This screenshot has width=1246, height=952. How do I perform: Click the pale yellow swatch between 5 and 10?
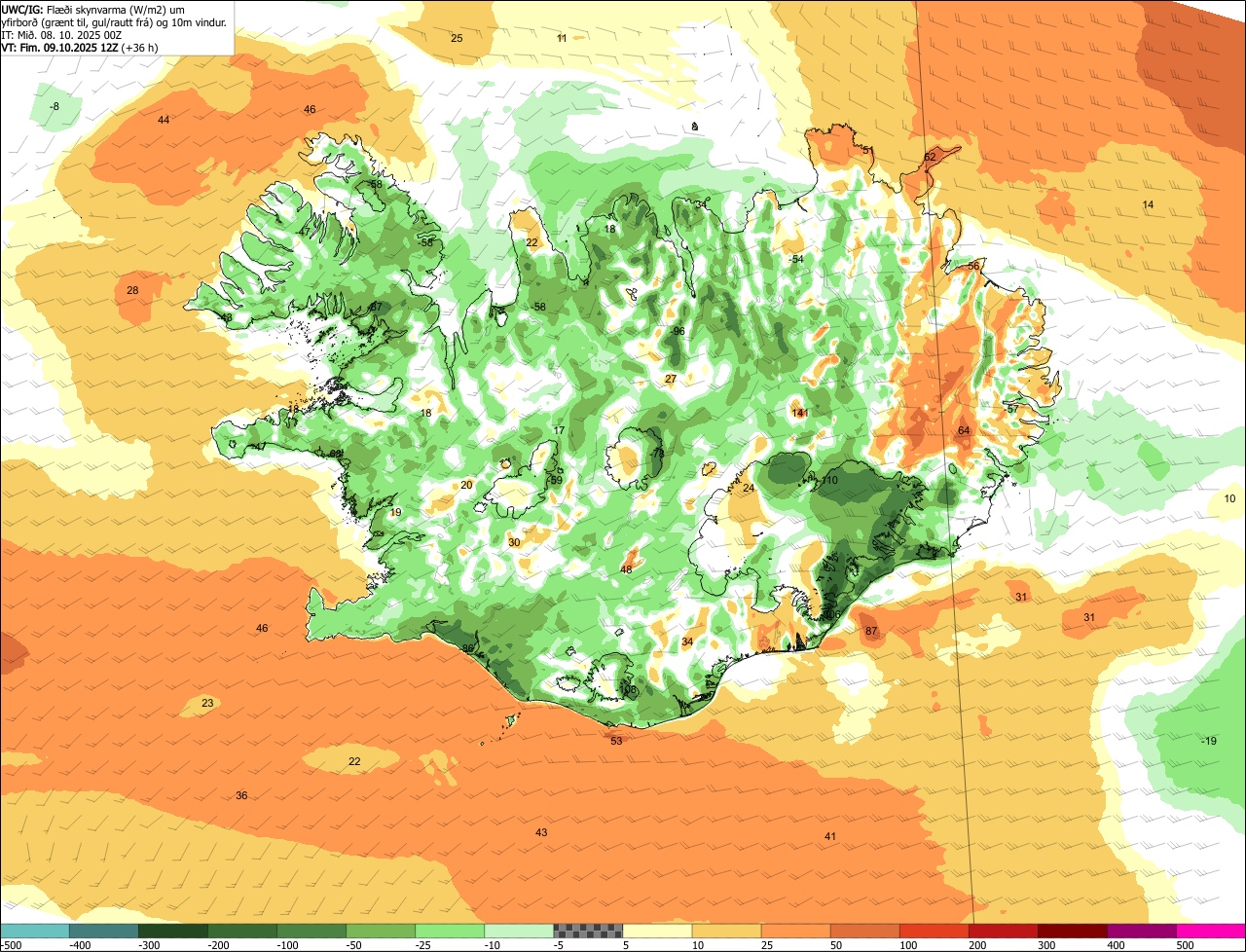click(657, 931)
